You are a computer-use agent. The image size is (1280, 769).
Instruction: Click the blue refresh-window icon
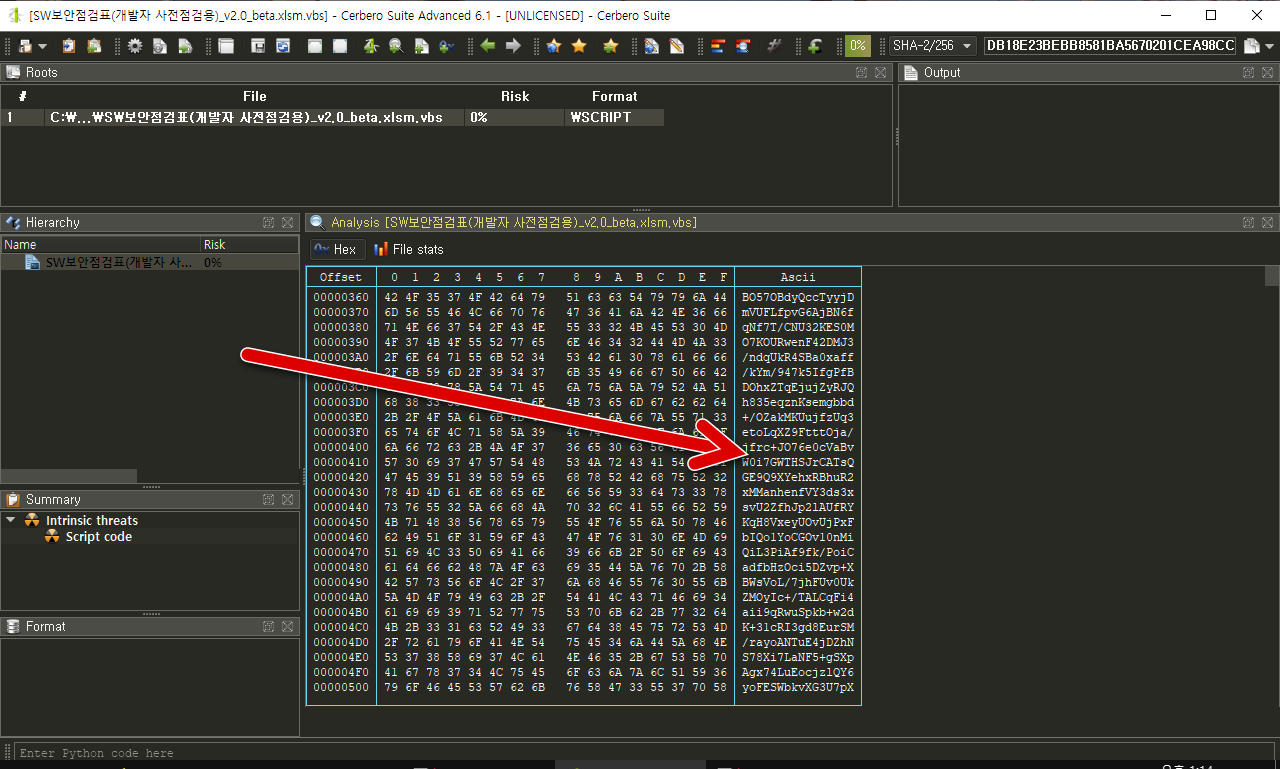coord(283,46)
